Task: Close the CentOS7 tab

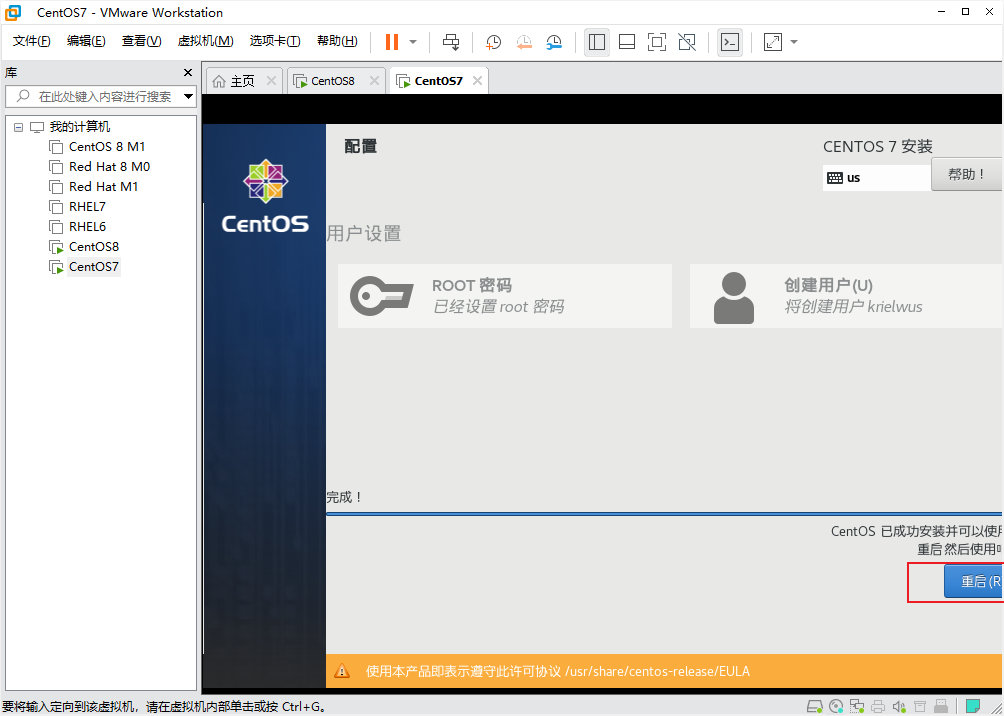Action: coord(476,81)
